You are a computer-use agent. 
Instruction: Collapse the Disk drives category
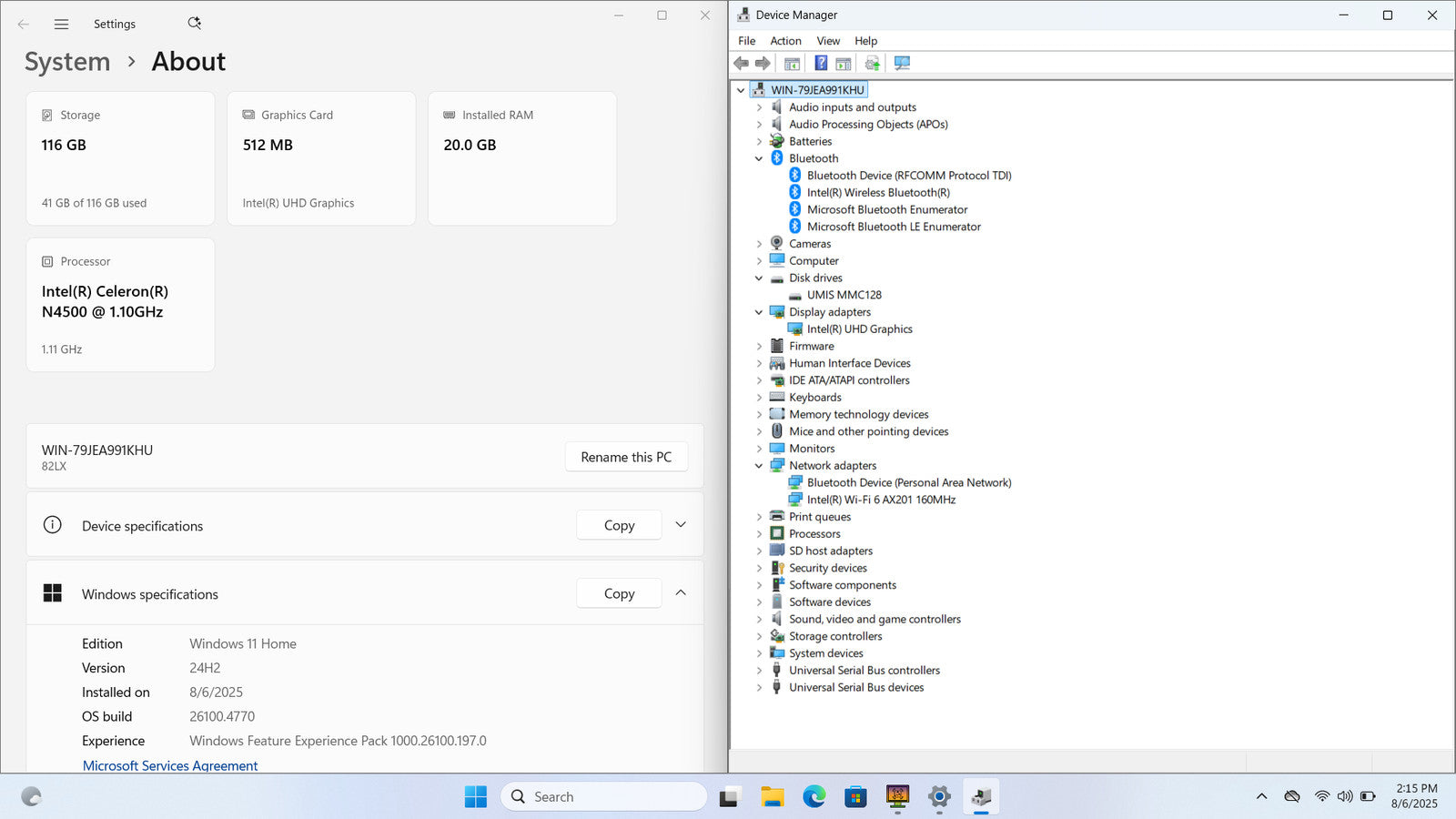(759, 278)
